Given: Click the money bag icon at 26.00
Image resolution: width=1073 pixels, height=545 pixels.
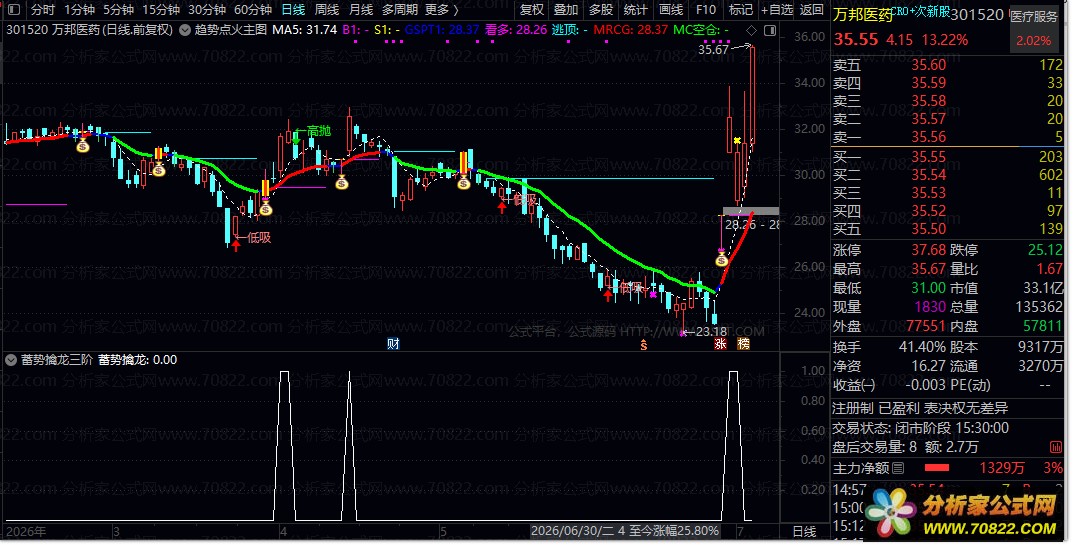Looking at the screenshot, I should pyautogui.click(x=721, y=259).
